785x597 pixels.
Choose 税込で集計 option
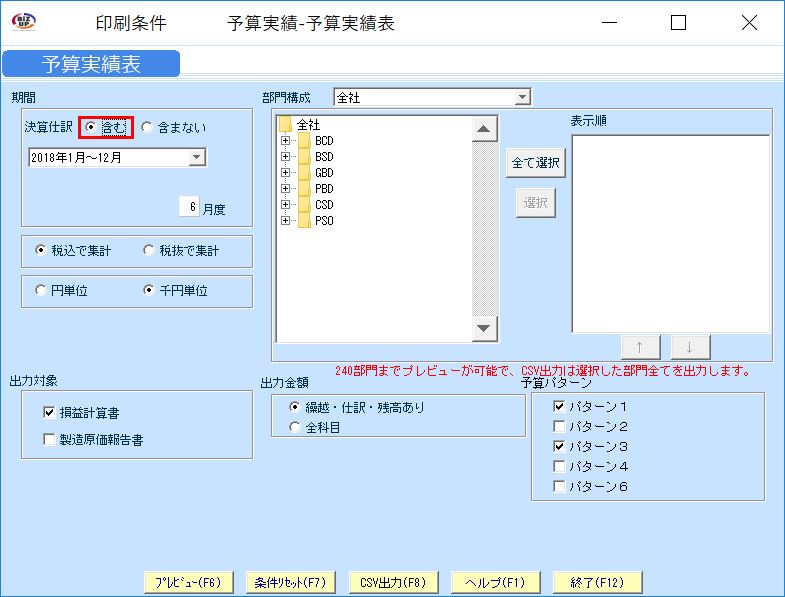(41, 250)
